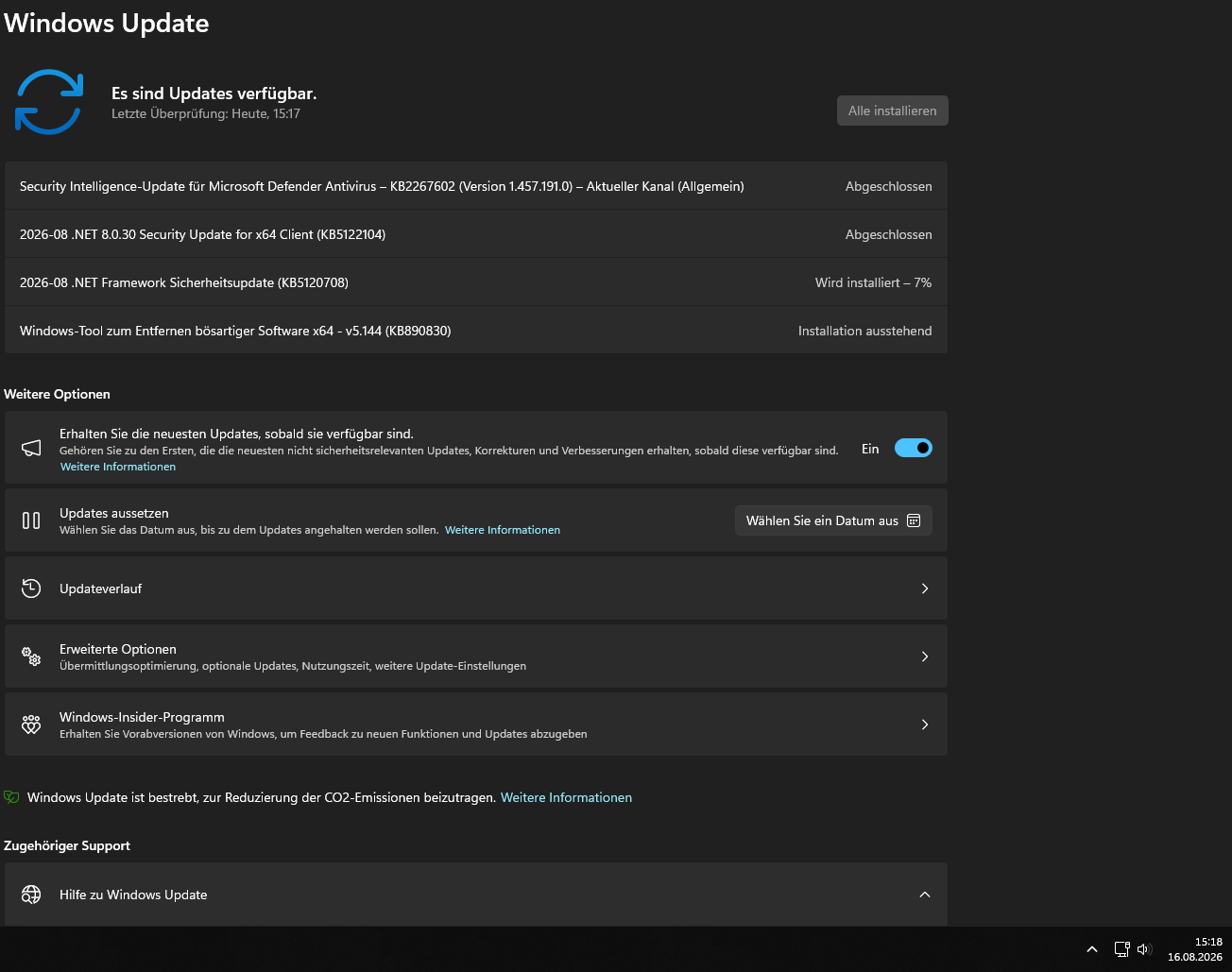Click the history clock icon for Updateverlauf
The width and height of the screenshot is (1232, 972).
pyautogui.click(x=31, y=588)
